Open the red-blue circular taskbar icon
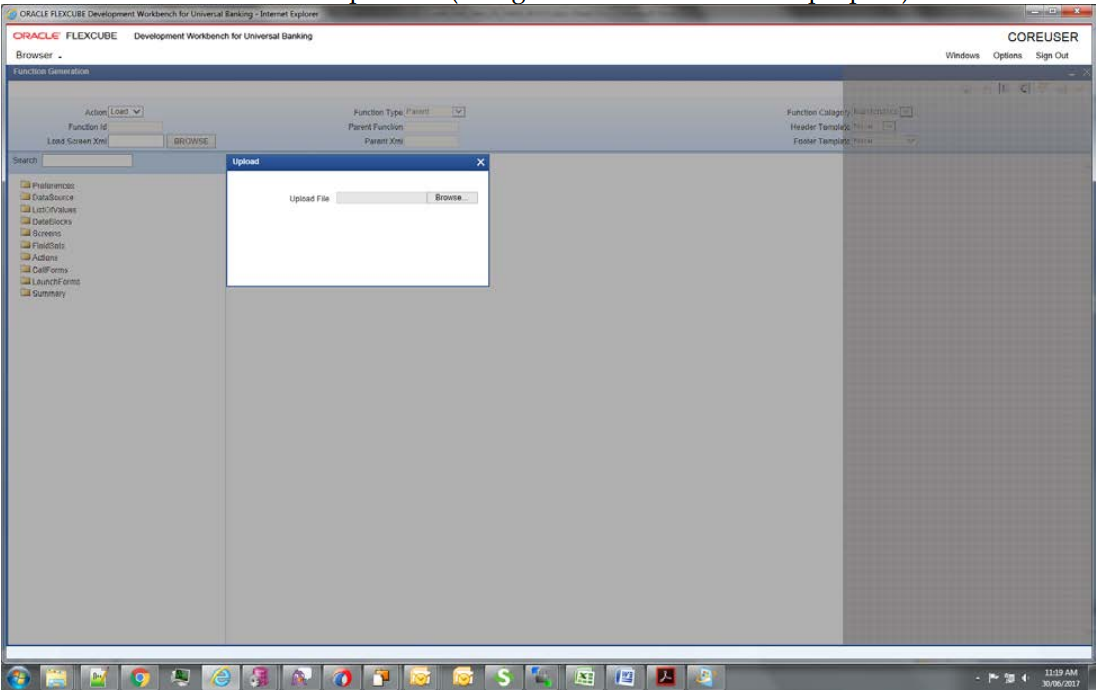Image resolution: width=1096 pixels, height=690 pixels. 342,677
